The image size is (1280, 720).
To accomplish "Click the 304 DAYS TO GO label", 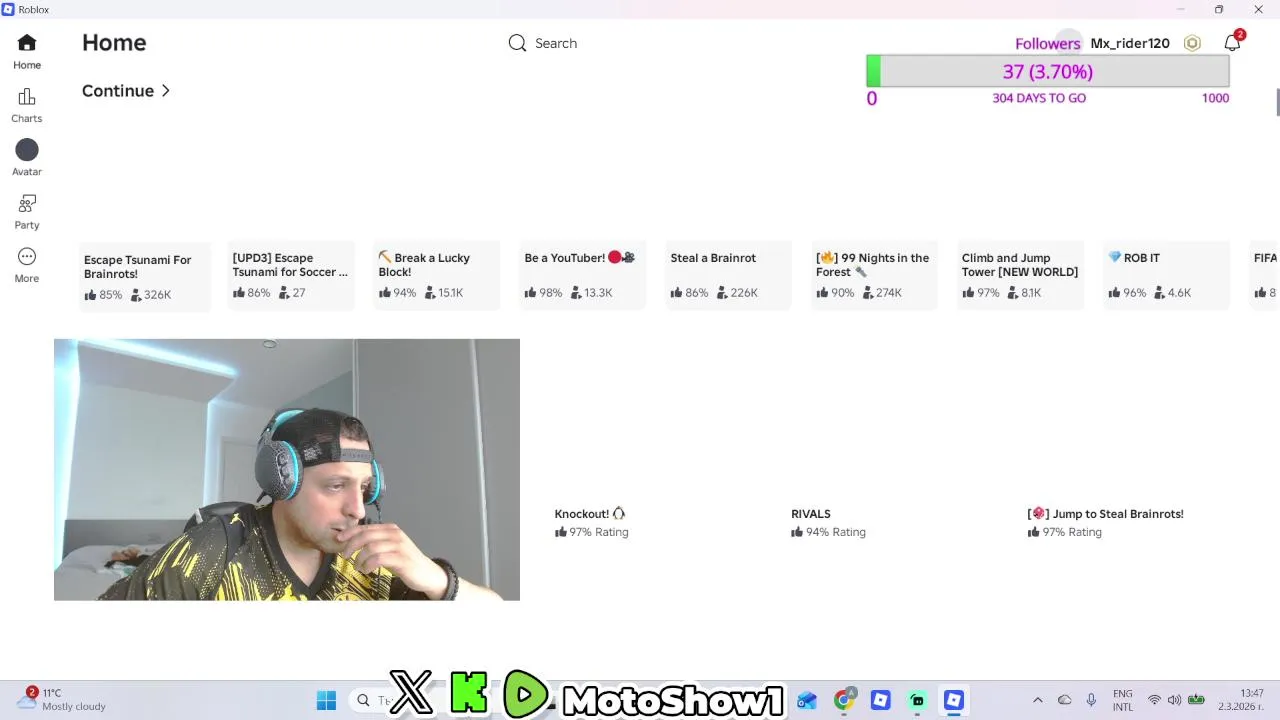I will pos(1039,98).
